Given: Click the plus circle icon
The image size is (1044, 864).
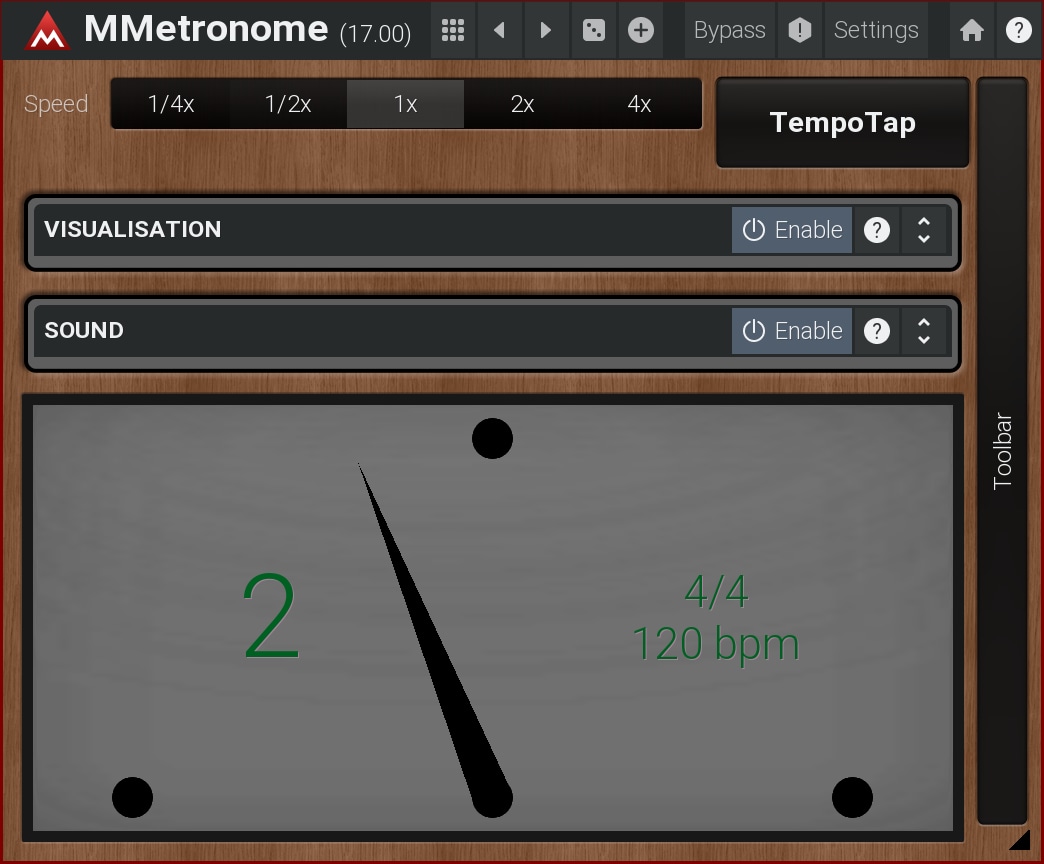Looking at the screenshot, I should click(x=641, y=31).
